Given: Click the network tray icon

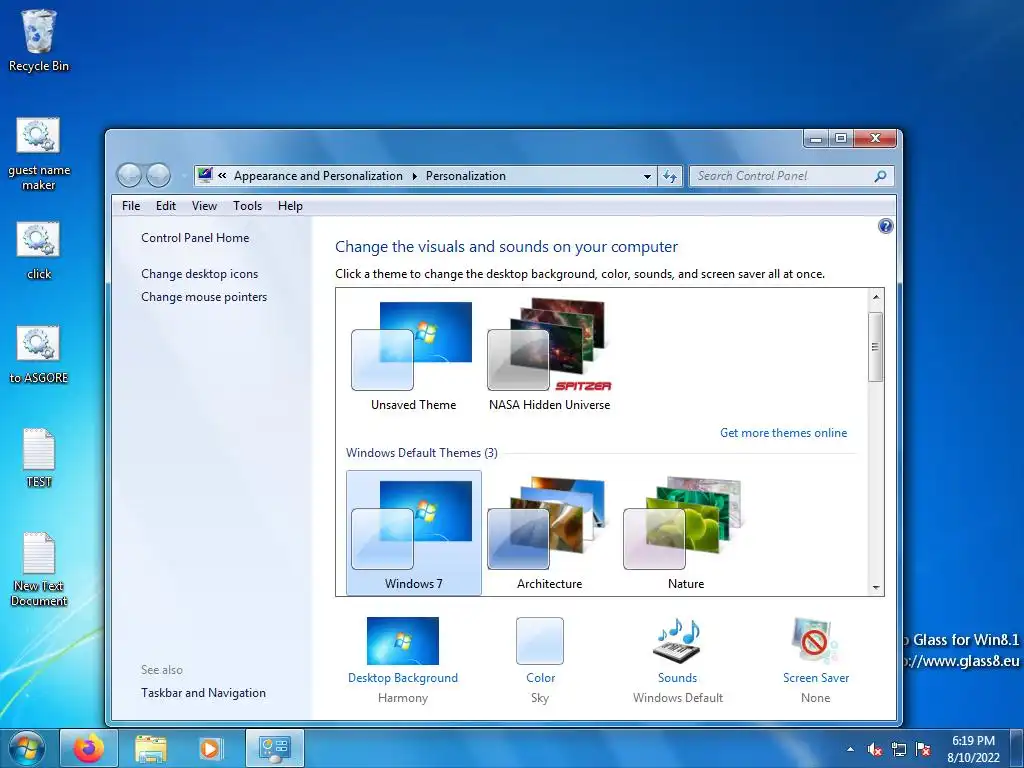Looking at the screenshot, I should tap(899, 750).
